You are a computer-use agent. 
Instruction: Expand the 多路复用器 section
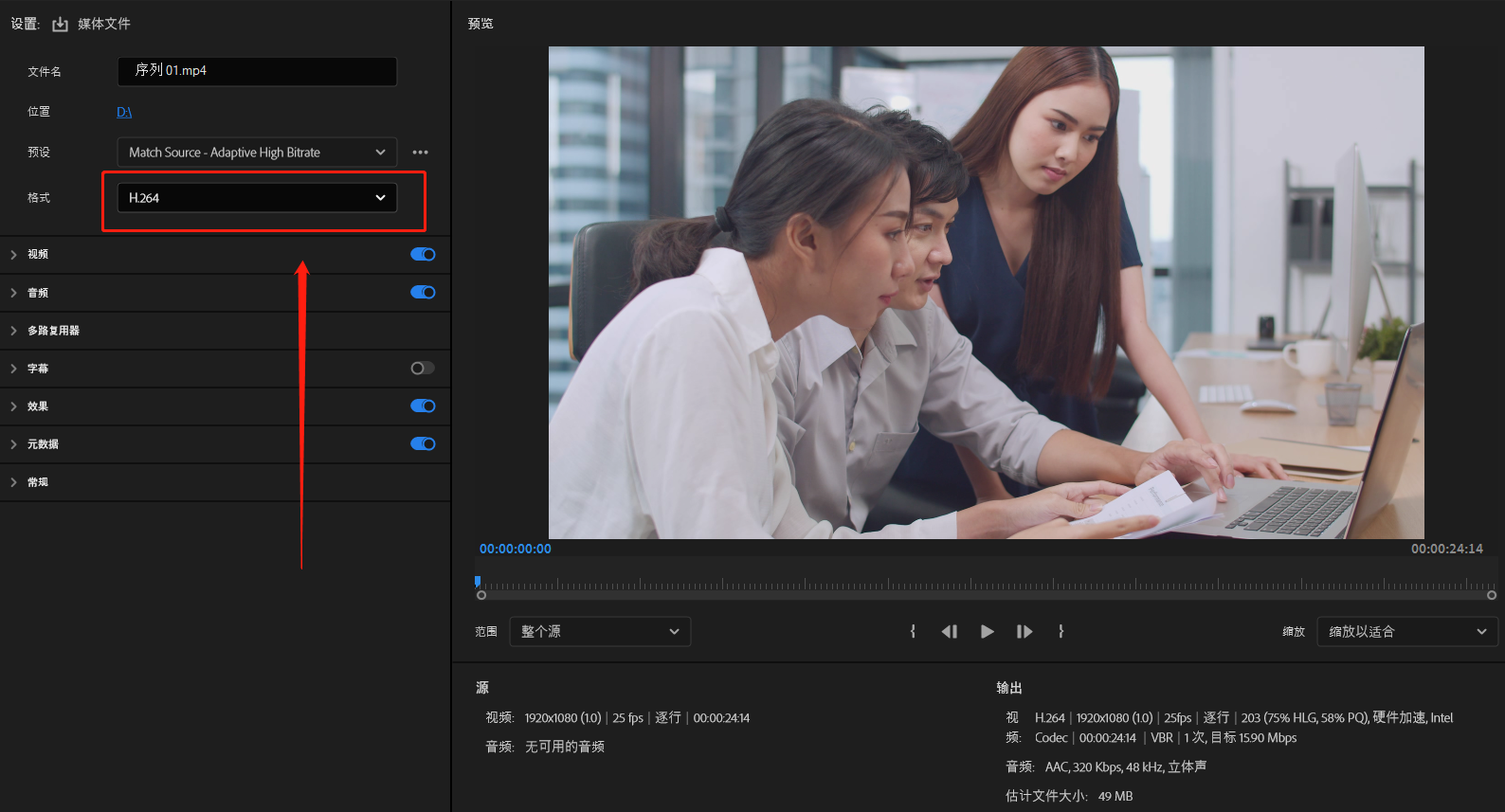pyautogui.click(x=13, y=331)
